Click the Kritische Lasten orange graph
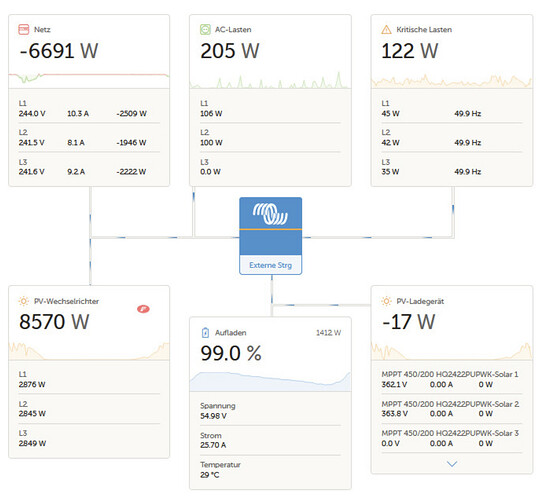This screenshot has width=550, height=500. [x=452, y=81]
